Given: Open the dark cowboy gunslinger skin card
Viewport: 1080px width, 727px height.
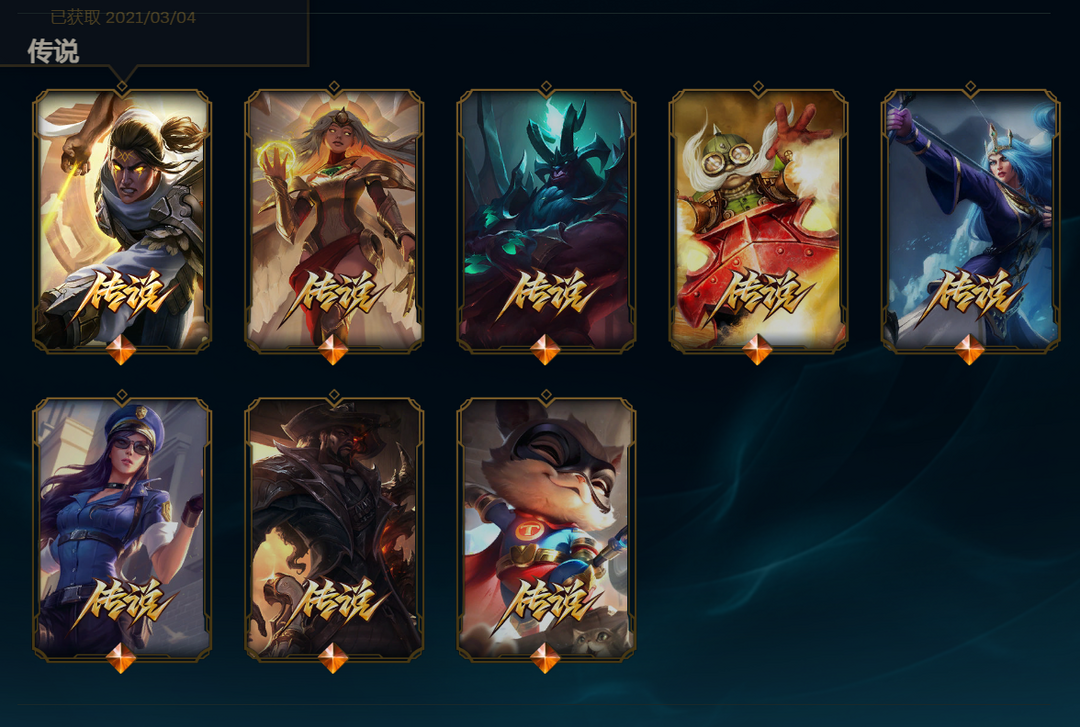Looking at the screenshot, I should (334, 529).
